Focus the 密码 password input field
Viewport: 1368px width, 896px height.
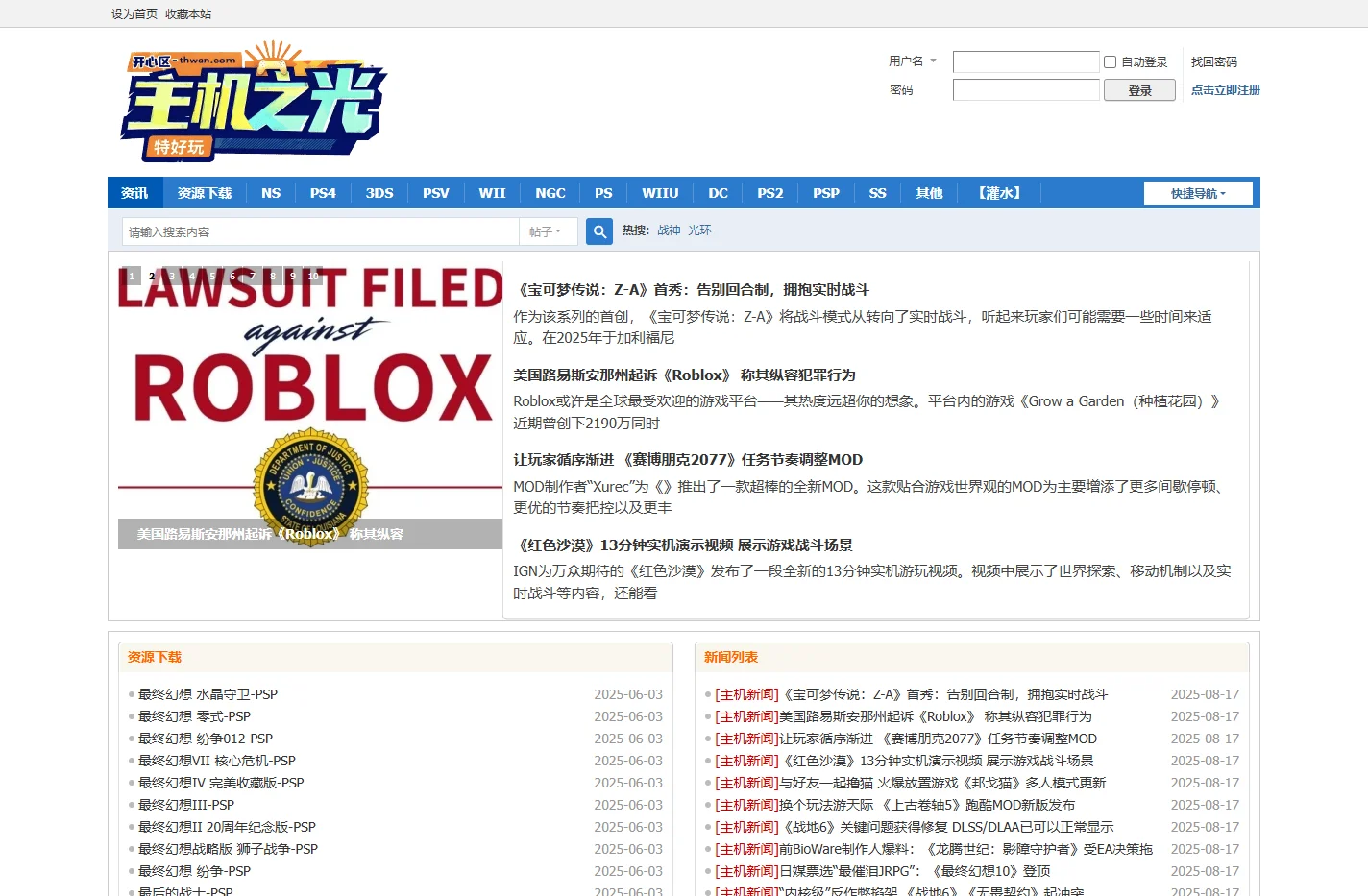click(x=1026, y=89)
